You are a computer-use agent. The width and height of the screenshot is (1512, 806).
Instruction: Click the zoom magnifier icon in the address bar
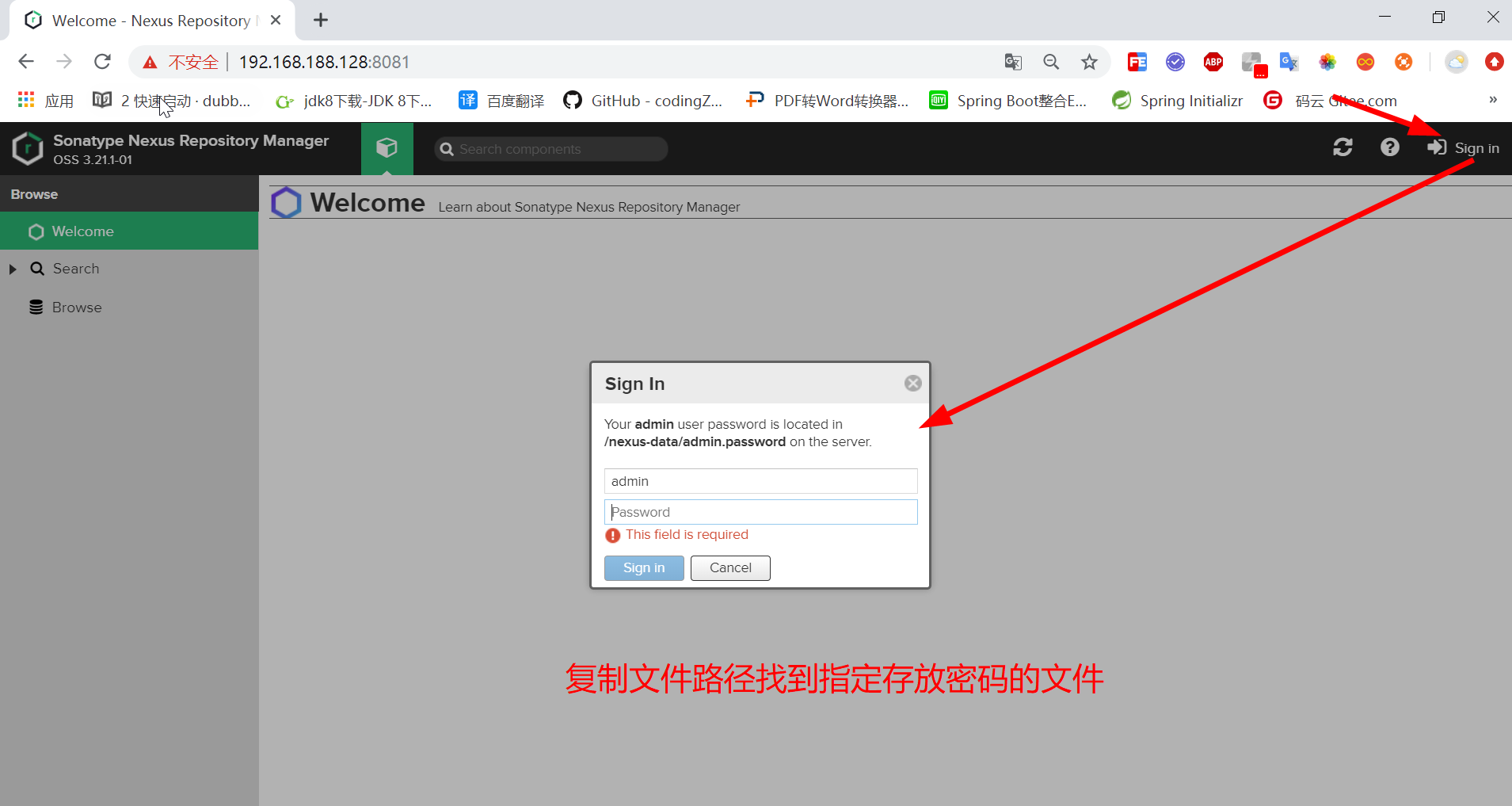(x=1051, y=62)
